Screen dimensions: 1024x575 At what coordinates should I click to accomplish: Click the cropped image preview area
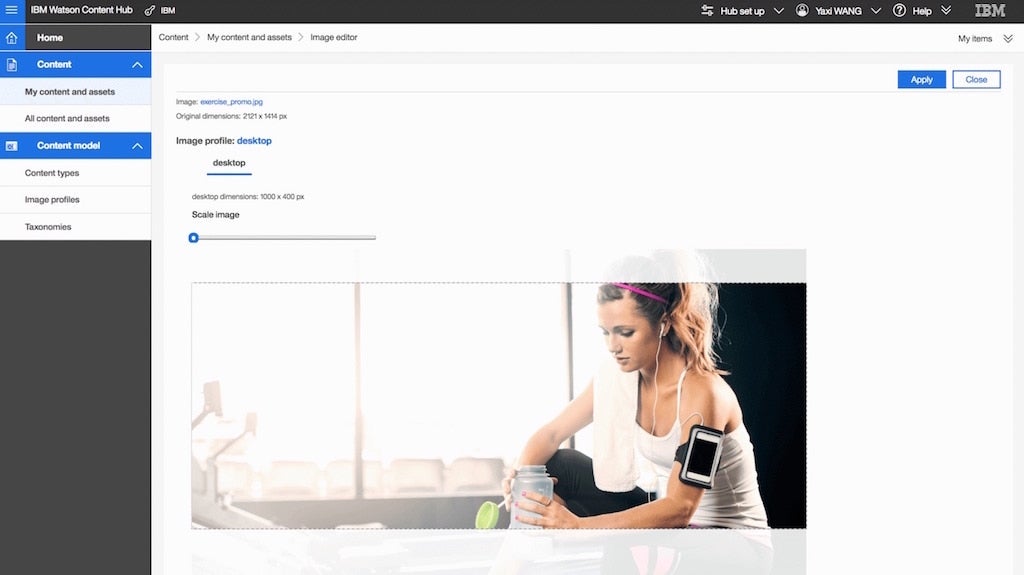coord(499,405)
